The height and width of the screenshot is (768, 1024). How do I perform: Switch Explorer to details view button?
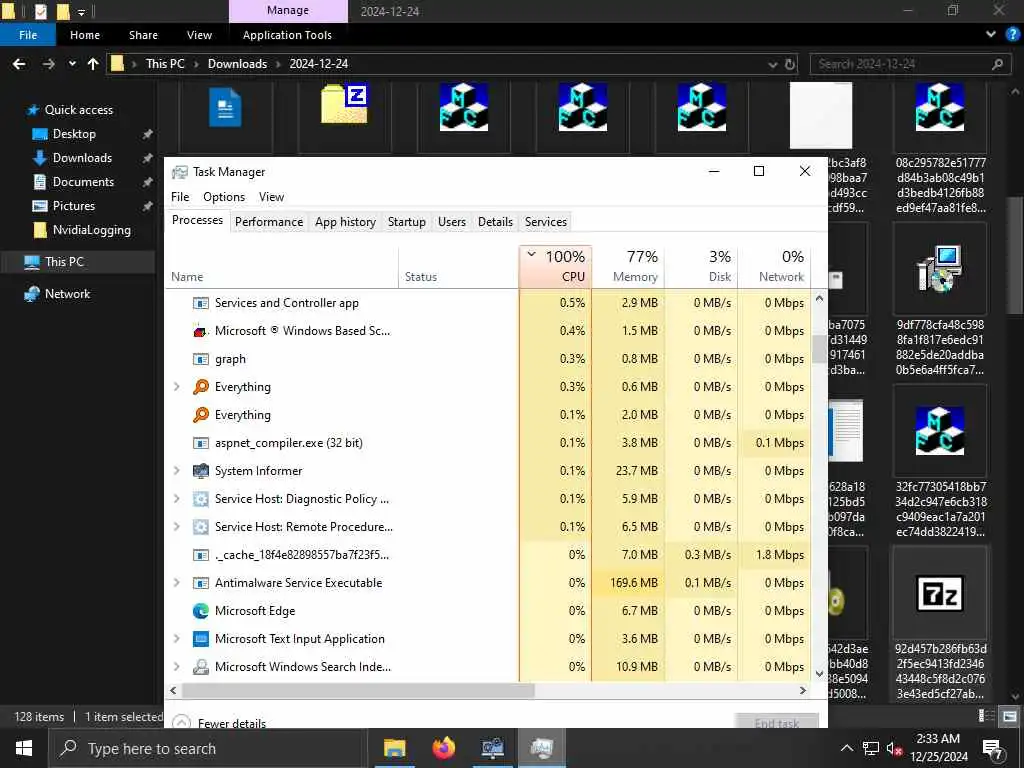click(x=987, y=716)
